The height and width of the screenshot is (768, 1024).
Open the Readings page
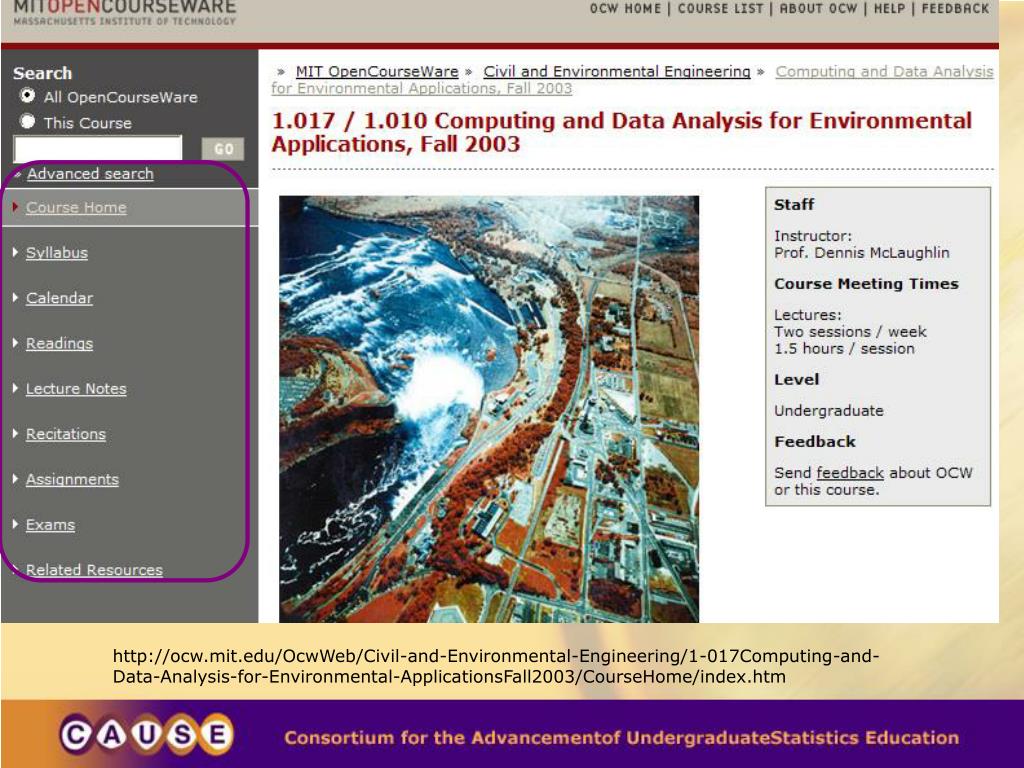pyautogui.click(x=59, y=344)
